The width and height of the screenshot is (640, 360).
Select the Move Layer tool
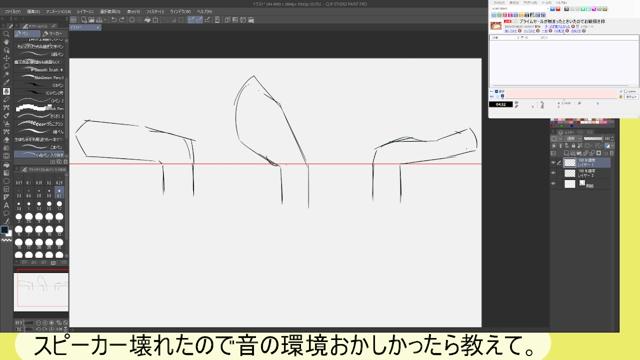coord(6,58)
